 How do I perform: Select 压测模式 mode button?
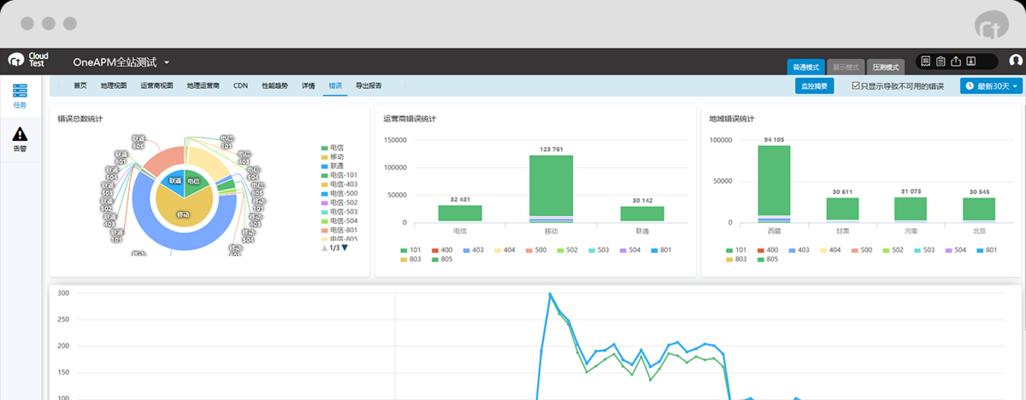(x=885, y=67)
